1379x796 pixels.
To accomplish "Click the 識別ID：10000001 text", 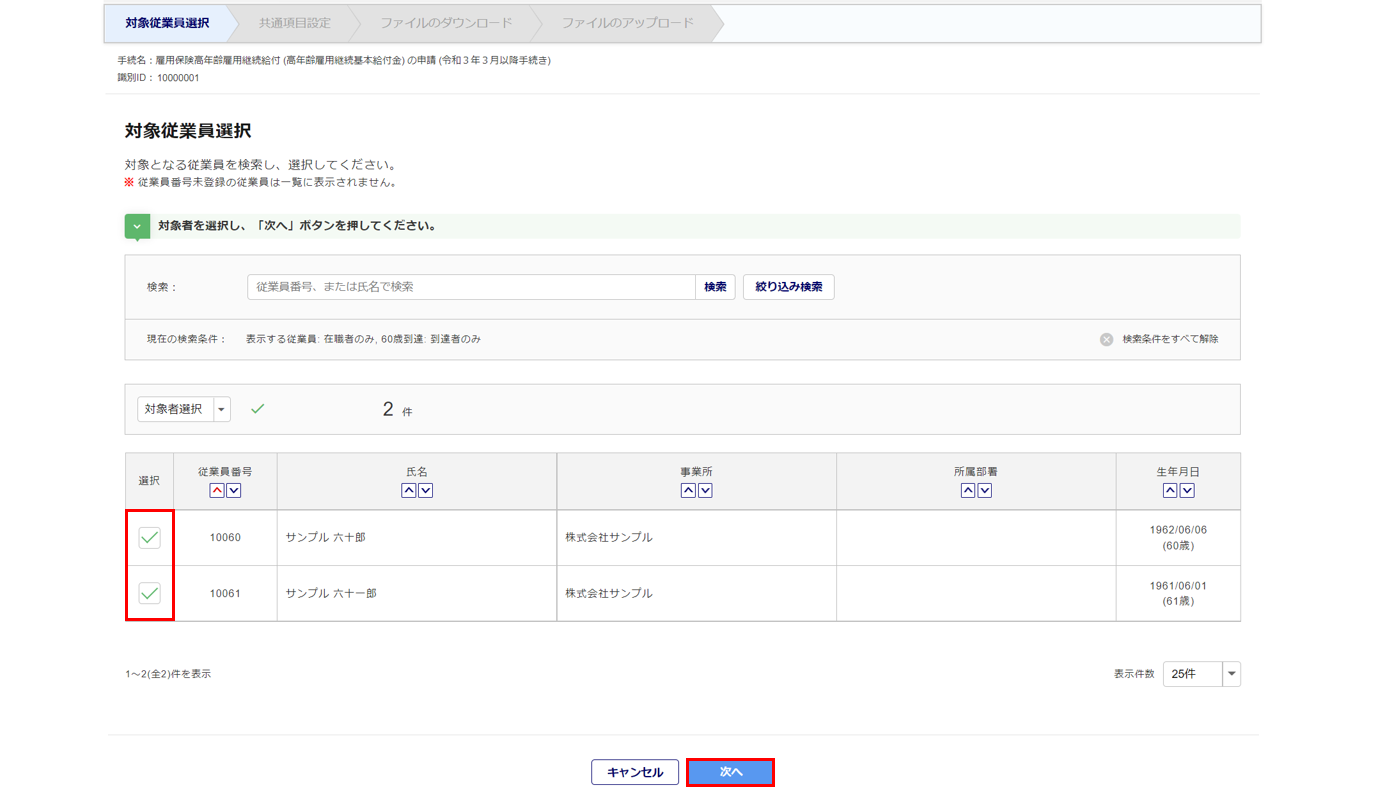I will click(158, 77).
